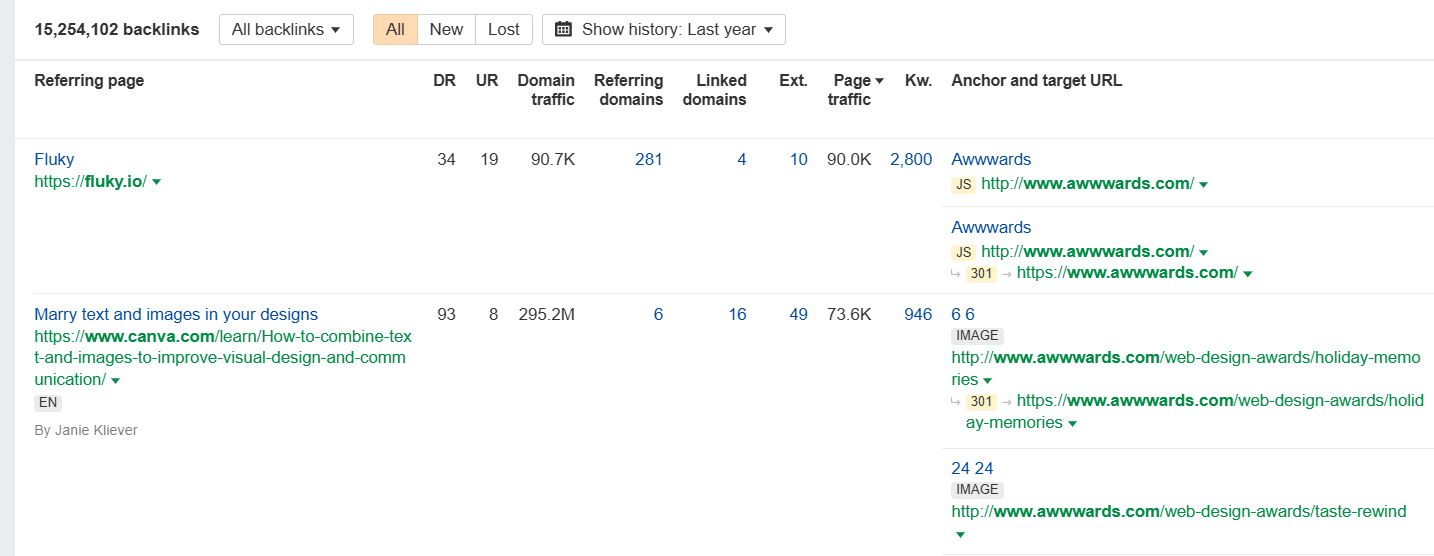
Task: Open 4 linked domains link for Fluky
Action: click(x=742, y=159)
